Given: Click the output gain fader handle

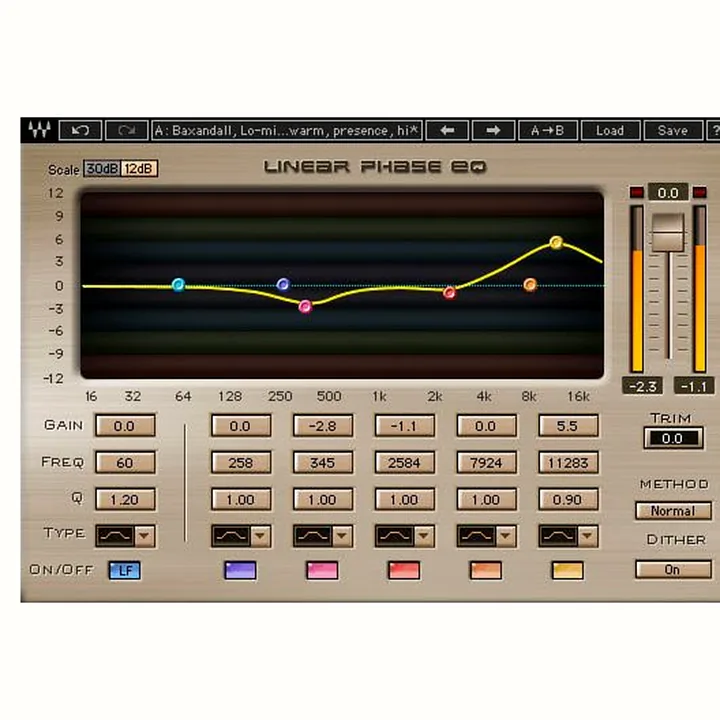Looking at the screenshot, I should coord(668,232).
